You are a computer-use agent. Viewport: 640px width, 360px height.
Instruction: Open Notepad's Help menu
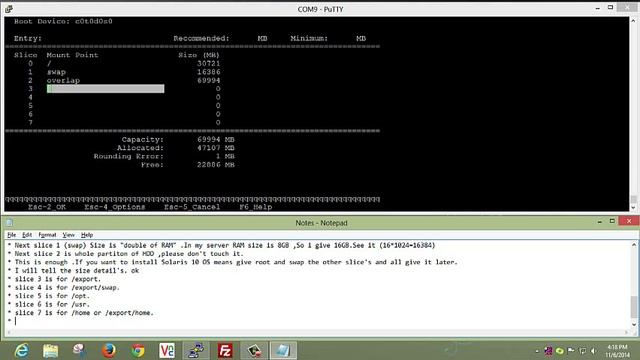(87, 235)
